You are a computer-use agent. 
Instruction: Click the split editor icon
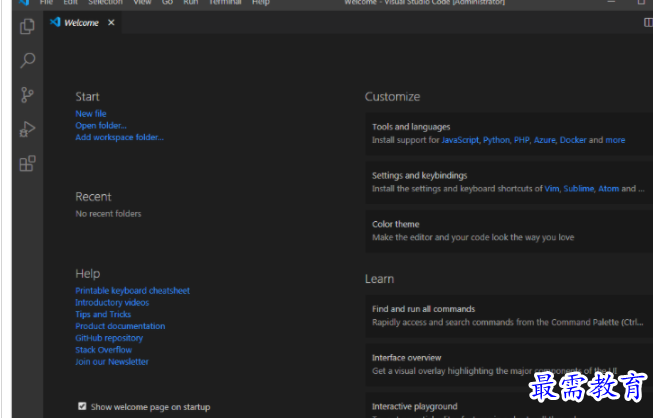648,22
